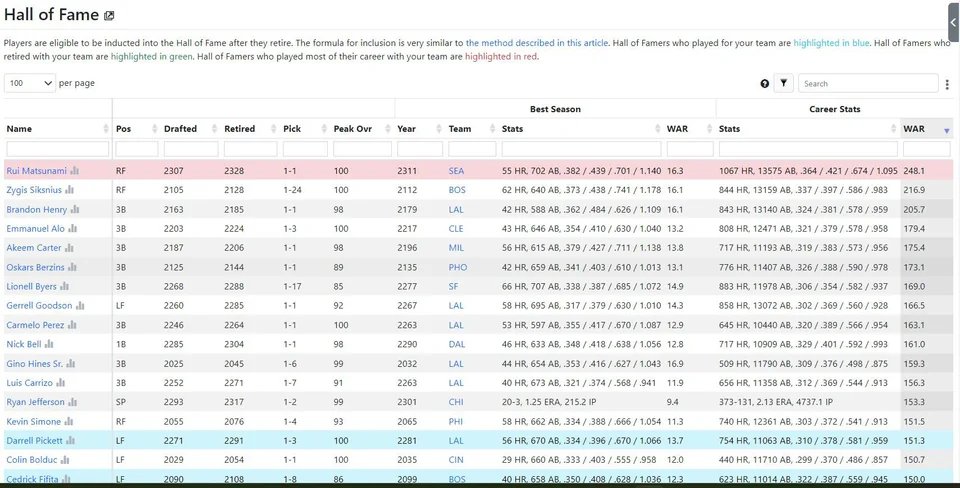Open Ryan Jefferson player page
This screenshot has height=488, width=960.
point(36,402)
